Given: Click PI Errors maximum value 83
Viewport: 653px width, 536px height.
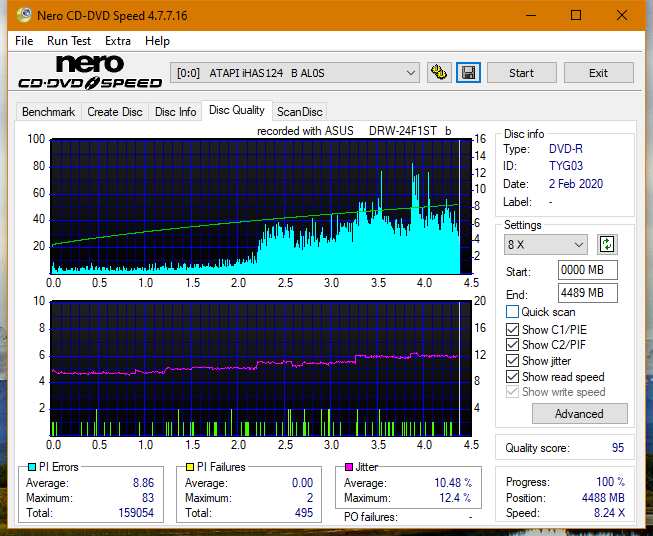Looking at the screenshot, I should click(148, 498).
